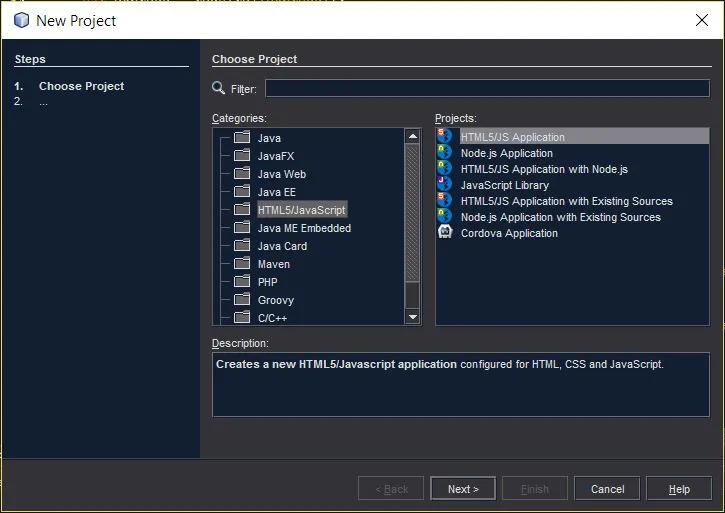Click the Java Card folder icon
The image size is (725, 513).
[242, 245]
